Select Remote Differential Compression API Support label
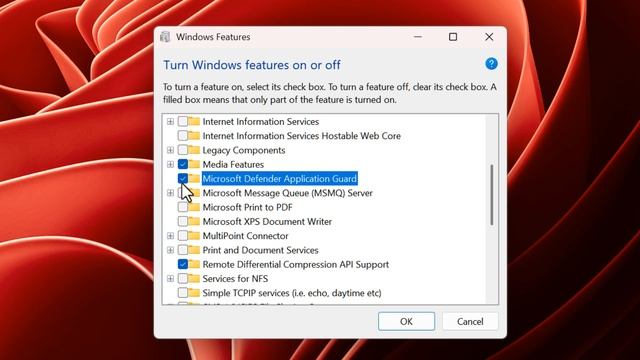This screenshot has width=640, height=360. click(x=296, y=264)
